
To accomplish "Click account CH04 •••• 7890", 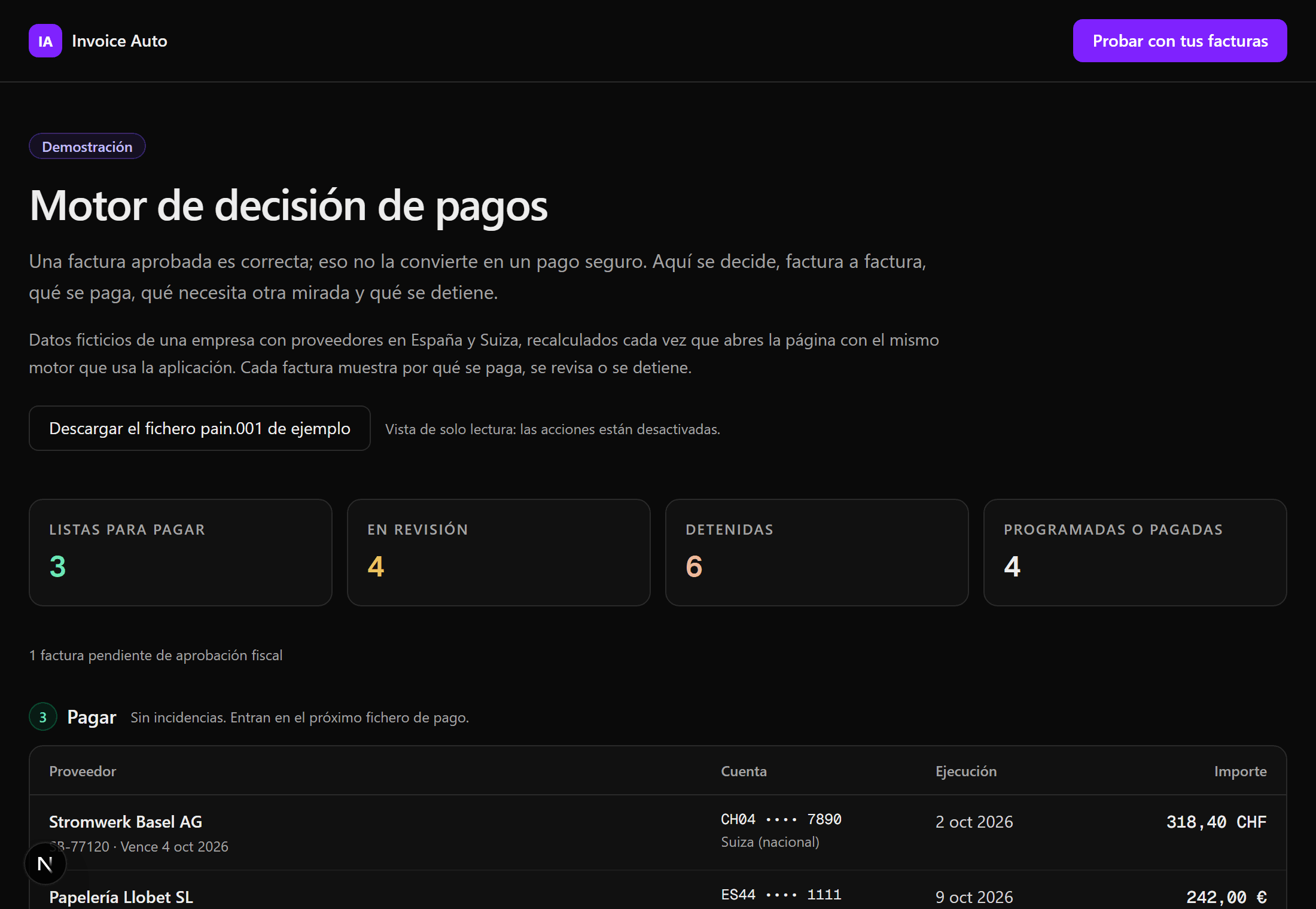I will pyautogui.click(x=781, y=819).
